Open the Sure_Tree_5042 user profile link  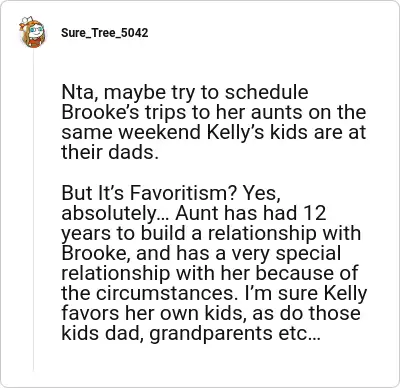click(x=104, y=33)
